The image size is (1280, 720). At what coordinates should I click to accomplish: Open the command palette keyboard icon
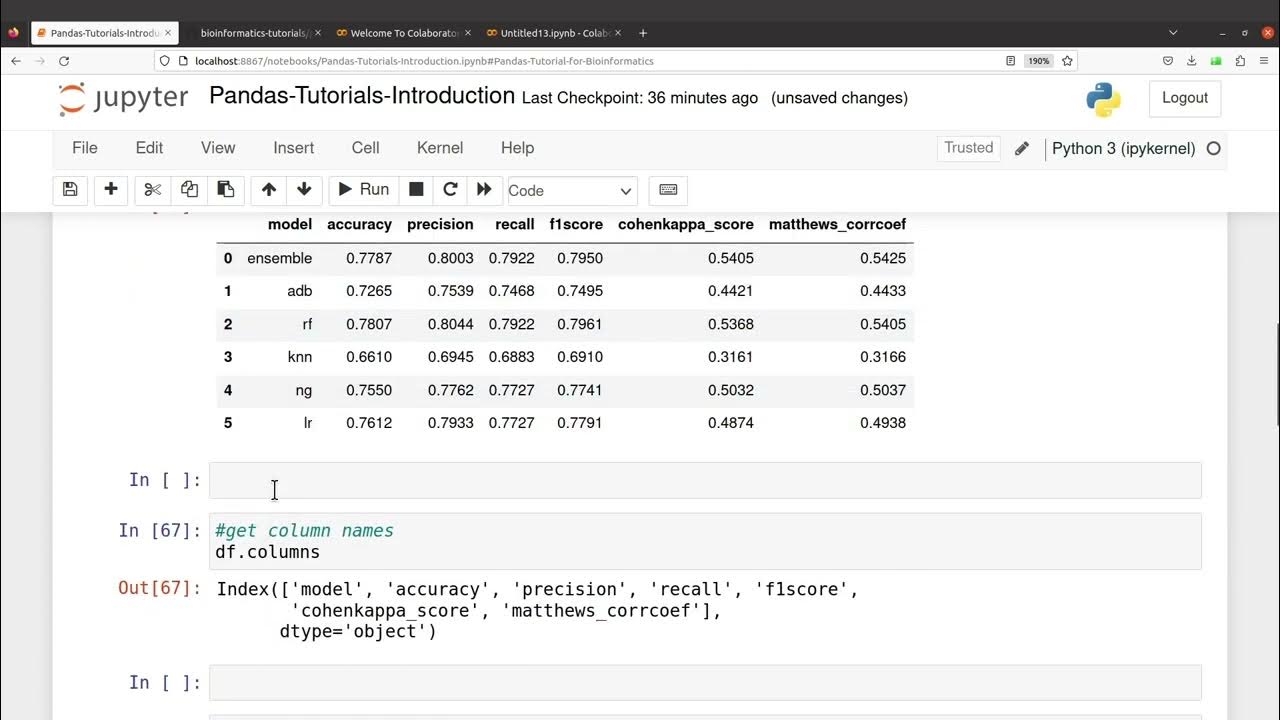pos(668,190)
